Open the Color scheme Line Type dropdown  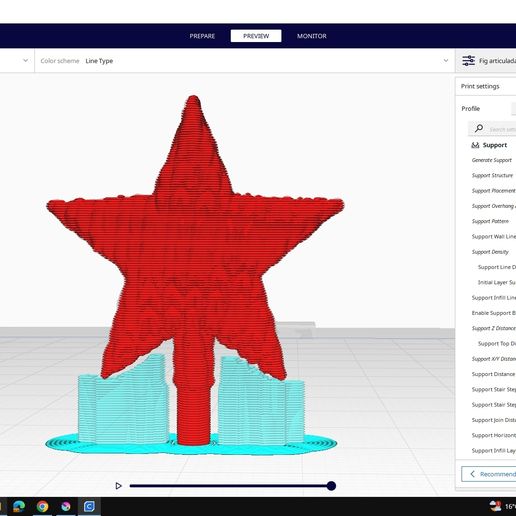[x=244, y=61]
